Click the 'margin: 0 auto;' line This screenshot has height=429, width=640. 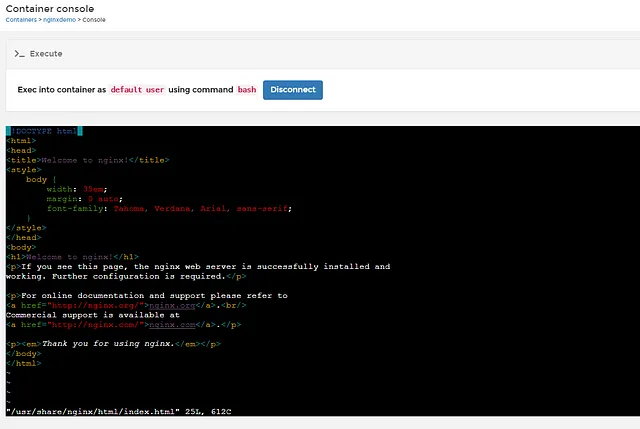click(84, 199)
